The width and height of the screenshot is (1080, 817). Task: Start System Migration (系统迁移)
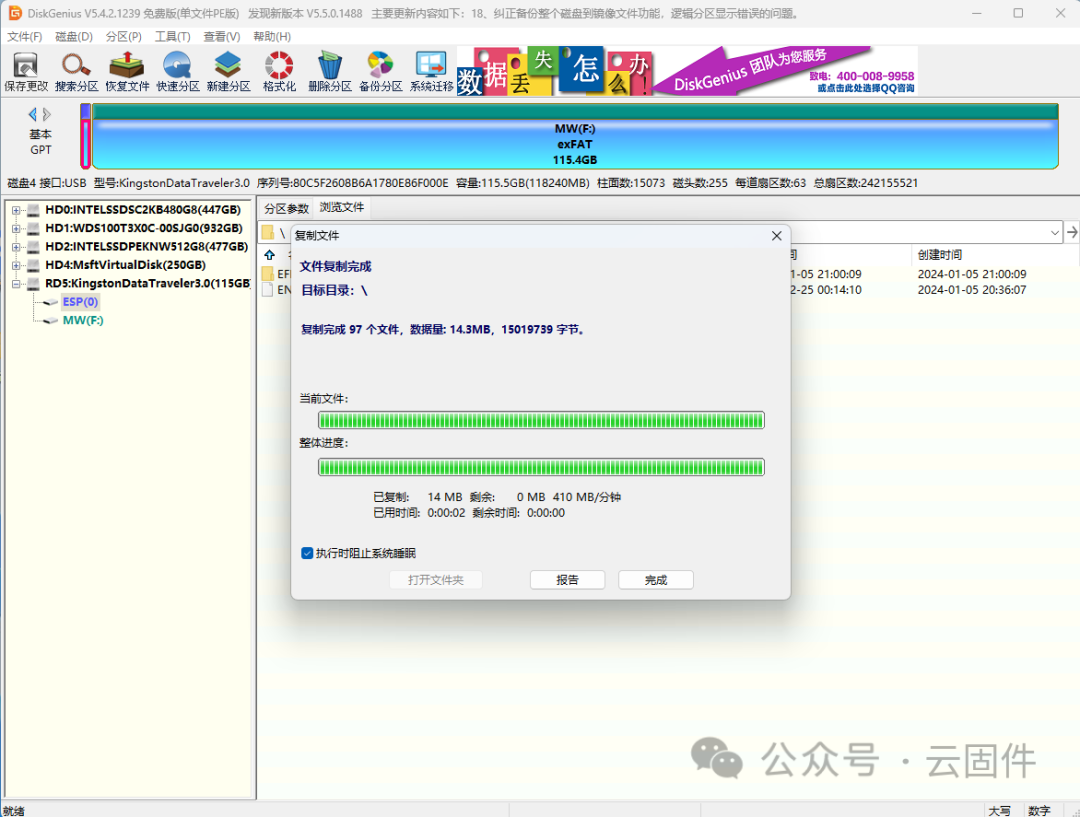431,72
